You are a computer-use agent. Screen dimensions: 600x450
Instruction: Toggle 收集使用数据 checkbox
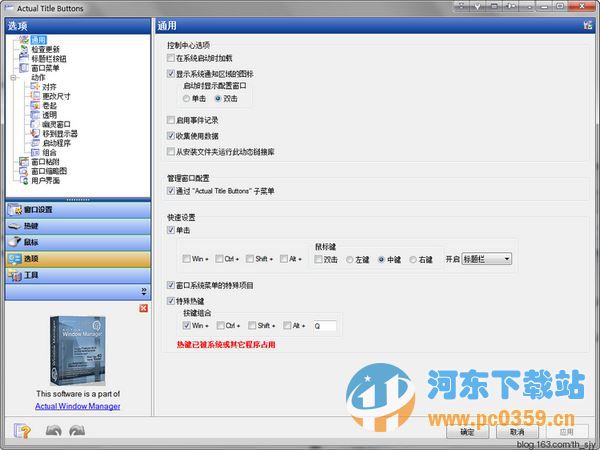tap(171, 136)
